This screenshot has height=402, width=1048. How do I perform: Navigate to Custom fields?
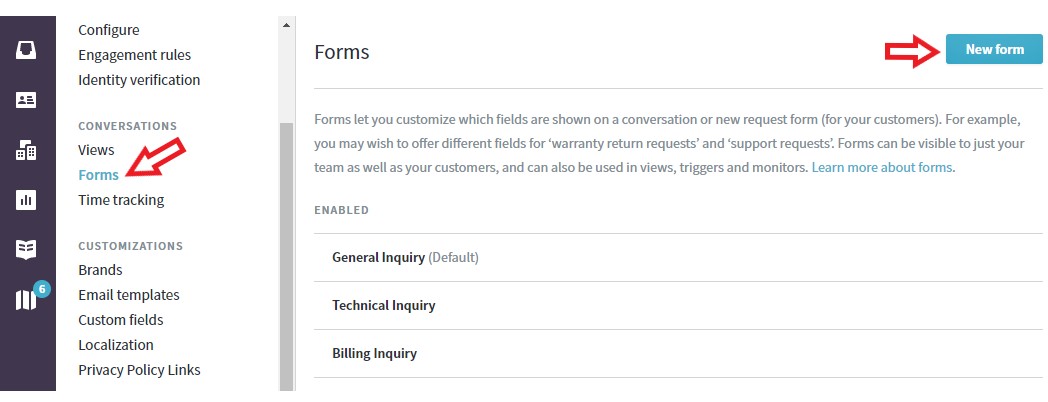point(120,320)
